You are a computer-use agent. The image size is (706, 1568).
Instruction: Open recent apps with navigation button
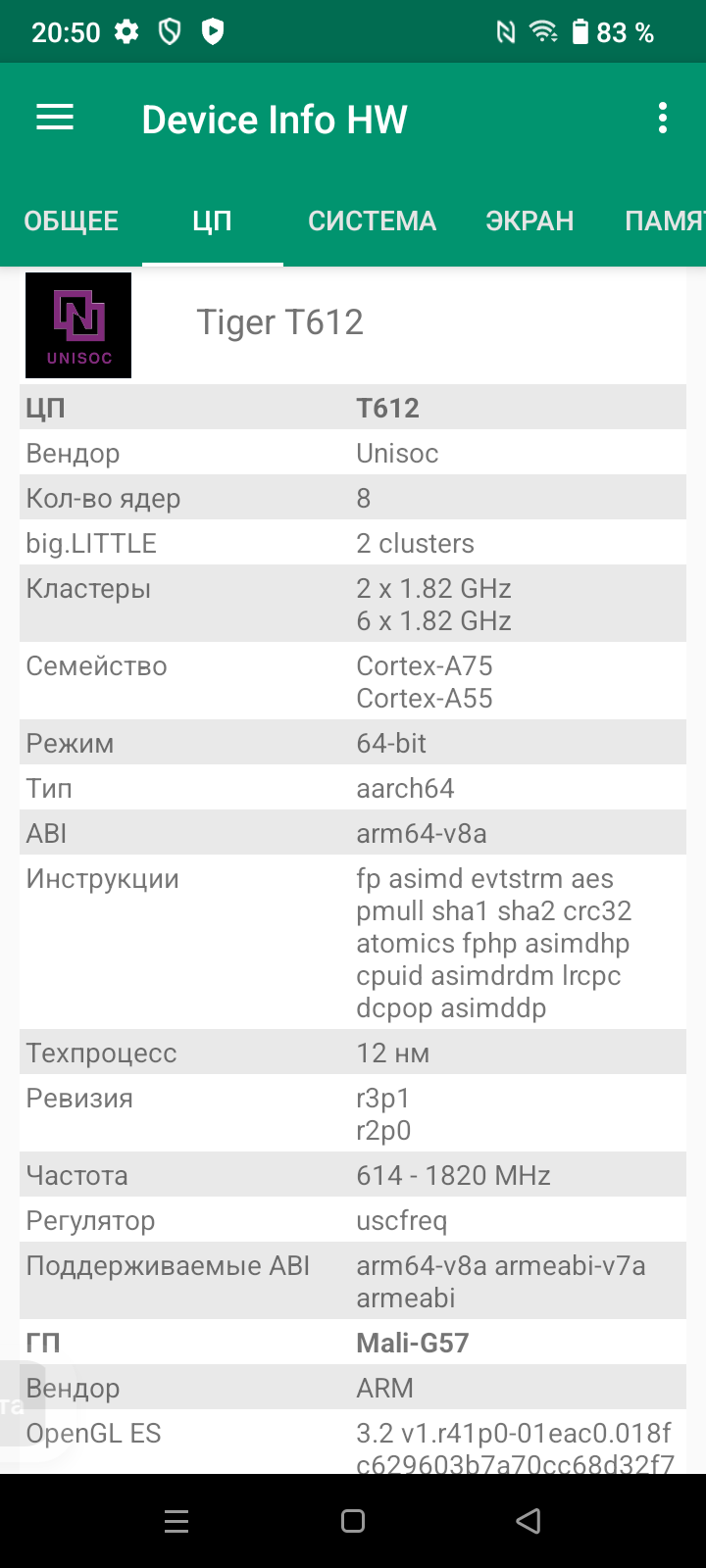pyautogui.click(x=176, y=1521)
